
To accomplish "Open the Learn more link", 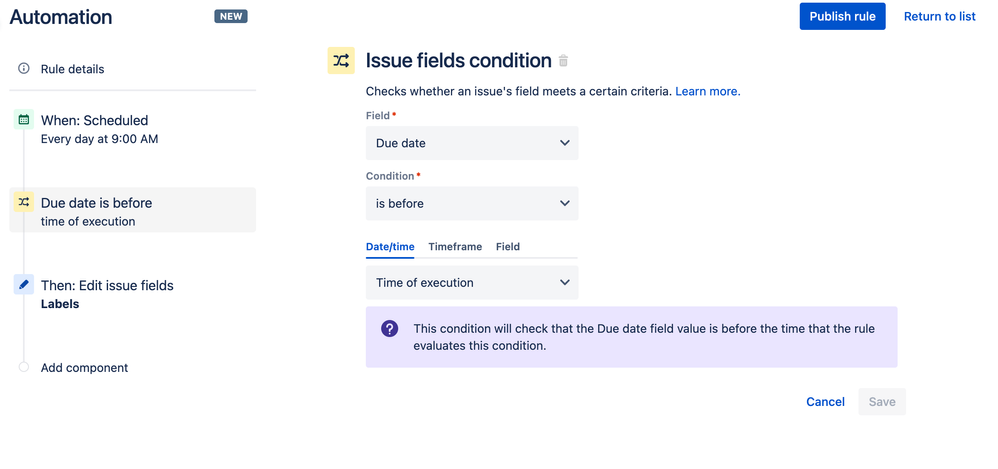I will tap(708, 91).
